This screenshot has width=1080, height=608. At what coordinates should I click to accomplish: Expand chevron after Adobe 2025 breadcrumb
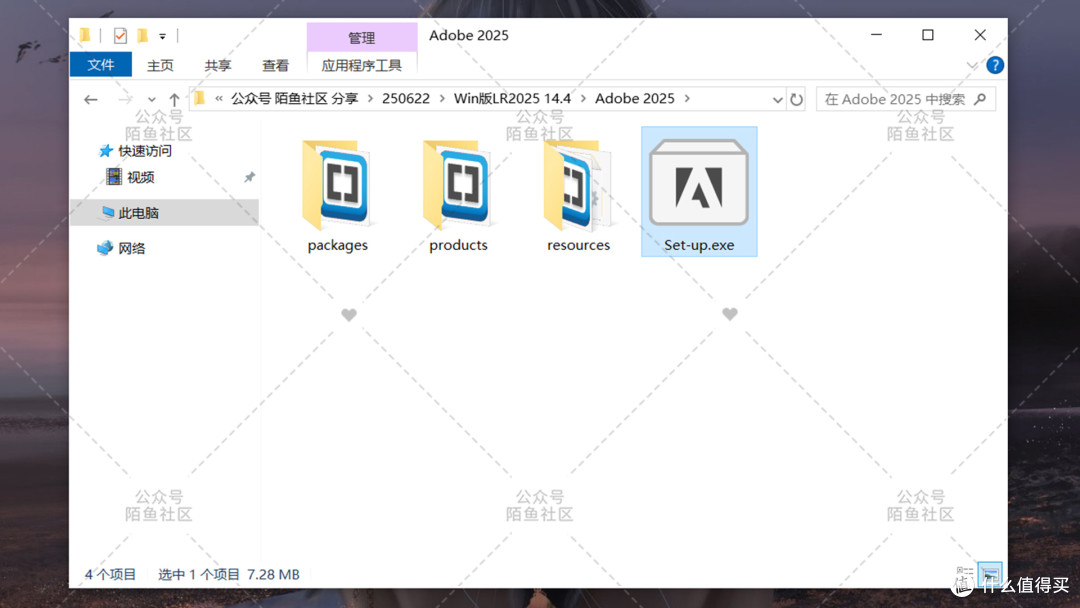click(687, 98)
